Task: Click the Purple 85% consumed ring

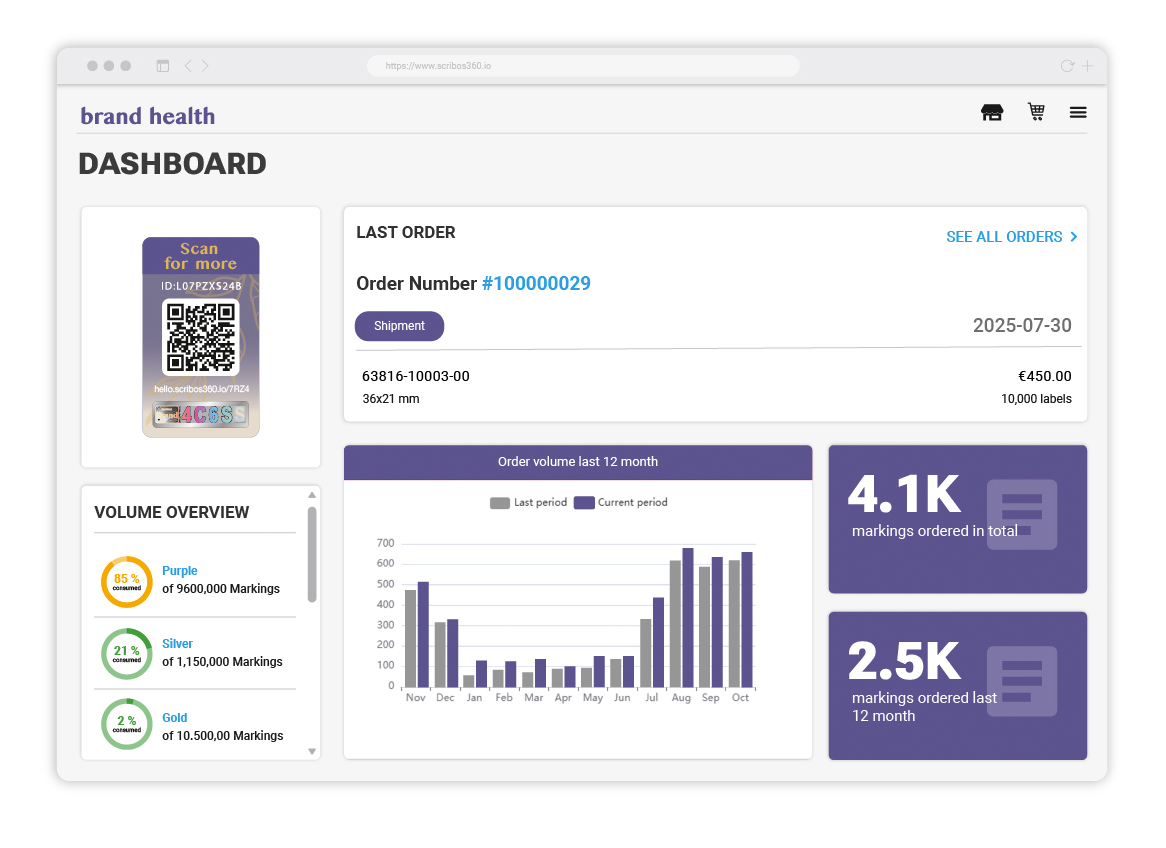Action: pyautogui.click(x=127, y=581)
